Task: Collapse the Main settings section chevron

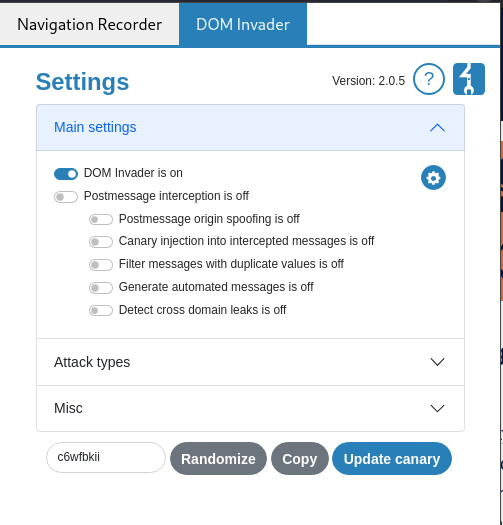Action: tap(437, 128)
